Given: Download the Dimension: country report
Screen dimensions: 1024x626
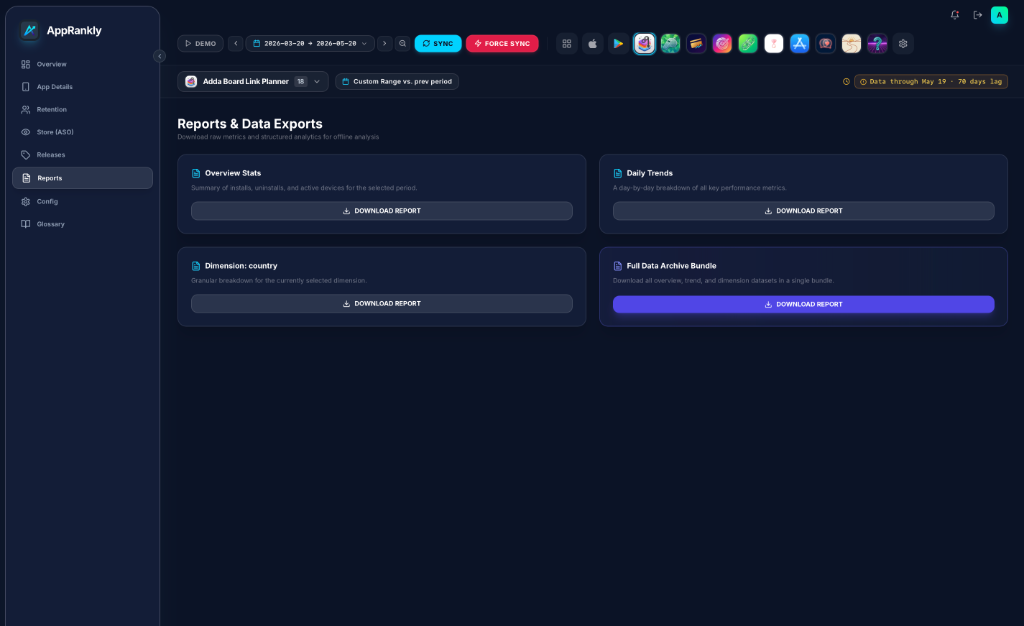Looking at the screenshot, I should (382, 304).
